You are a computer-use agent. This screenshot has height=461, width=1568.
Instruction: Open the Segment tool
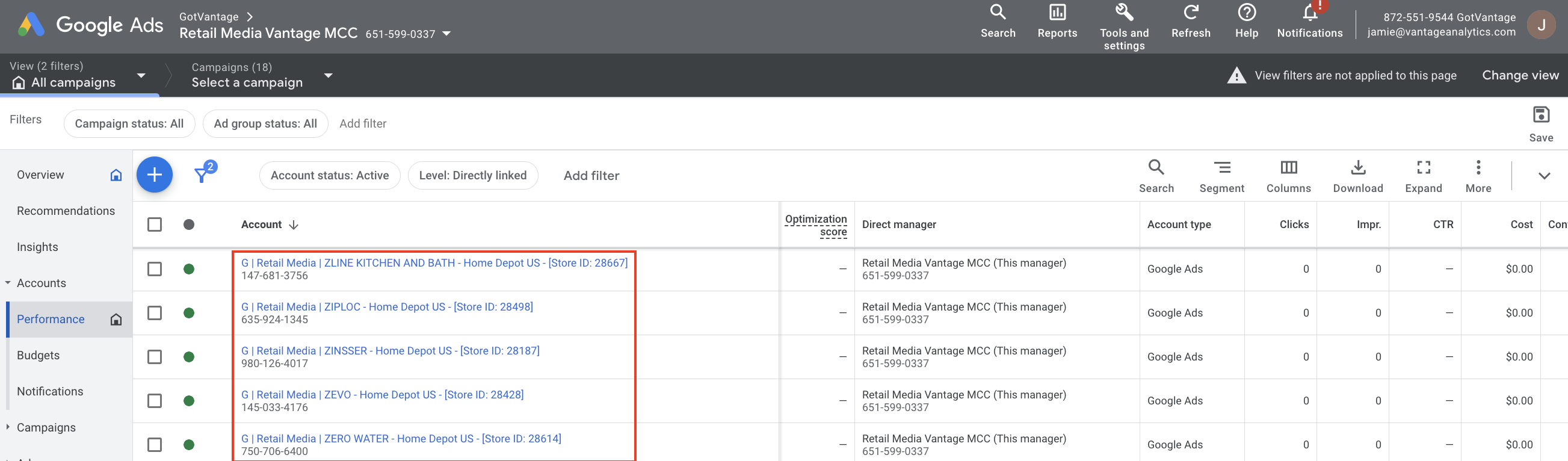coord(1221,176)
